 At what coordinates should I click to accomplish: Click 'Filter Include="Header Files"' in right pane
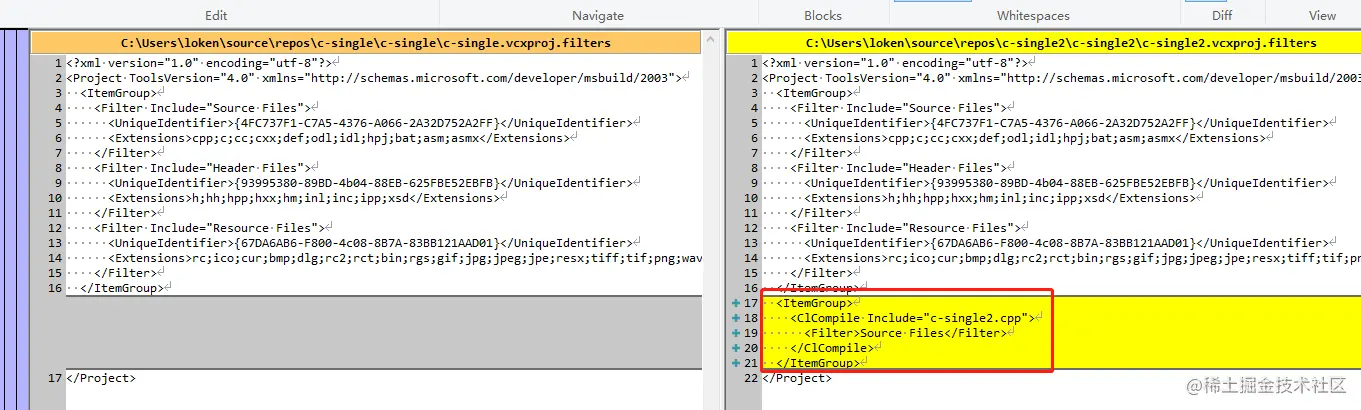[x=901, y=168]
